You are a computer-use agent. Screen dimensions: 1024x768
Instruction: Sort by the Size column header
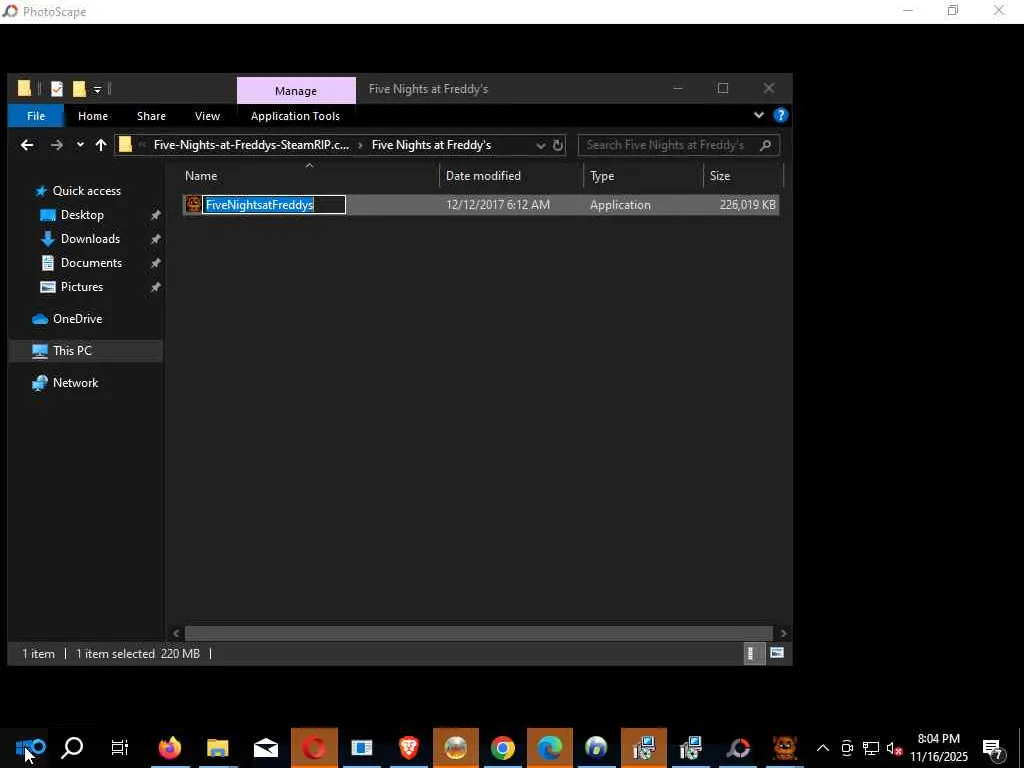point(743,176)
